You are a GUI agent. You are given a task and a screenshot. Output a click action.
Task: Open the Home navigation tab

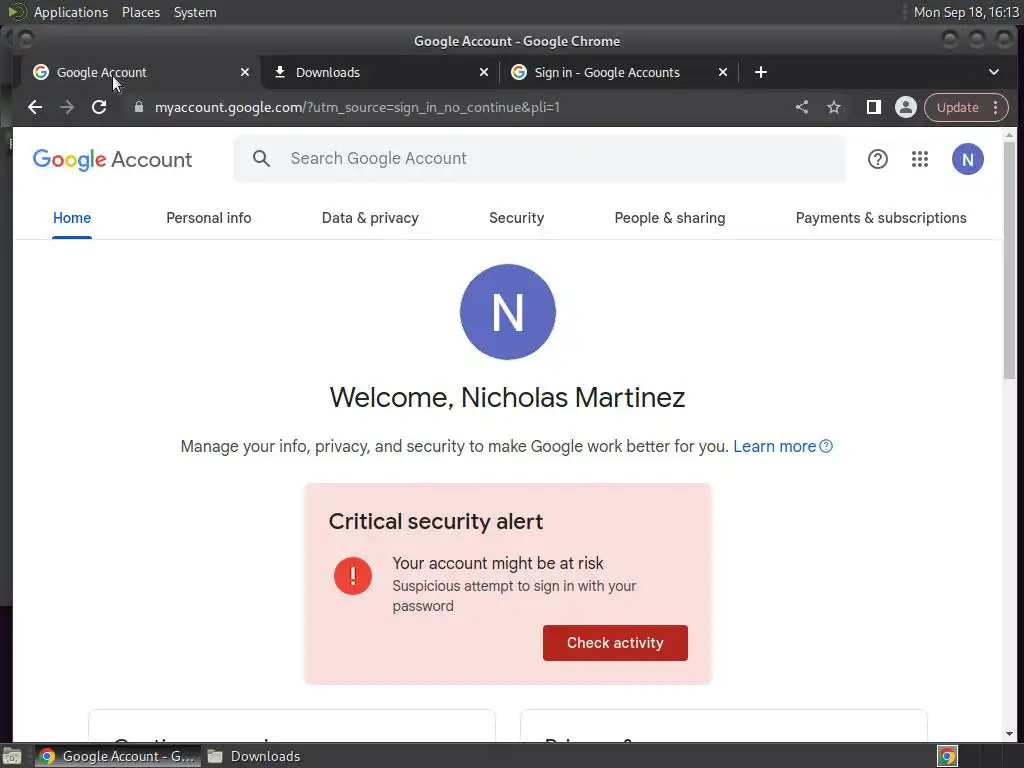point(72,218)
